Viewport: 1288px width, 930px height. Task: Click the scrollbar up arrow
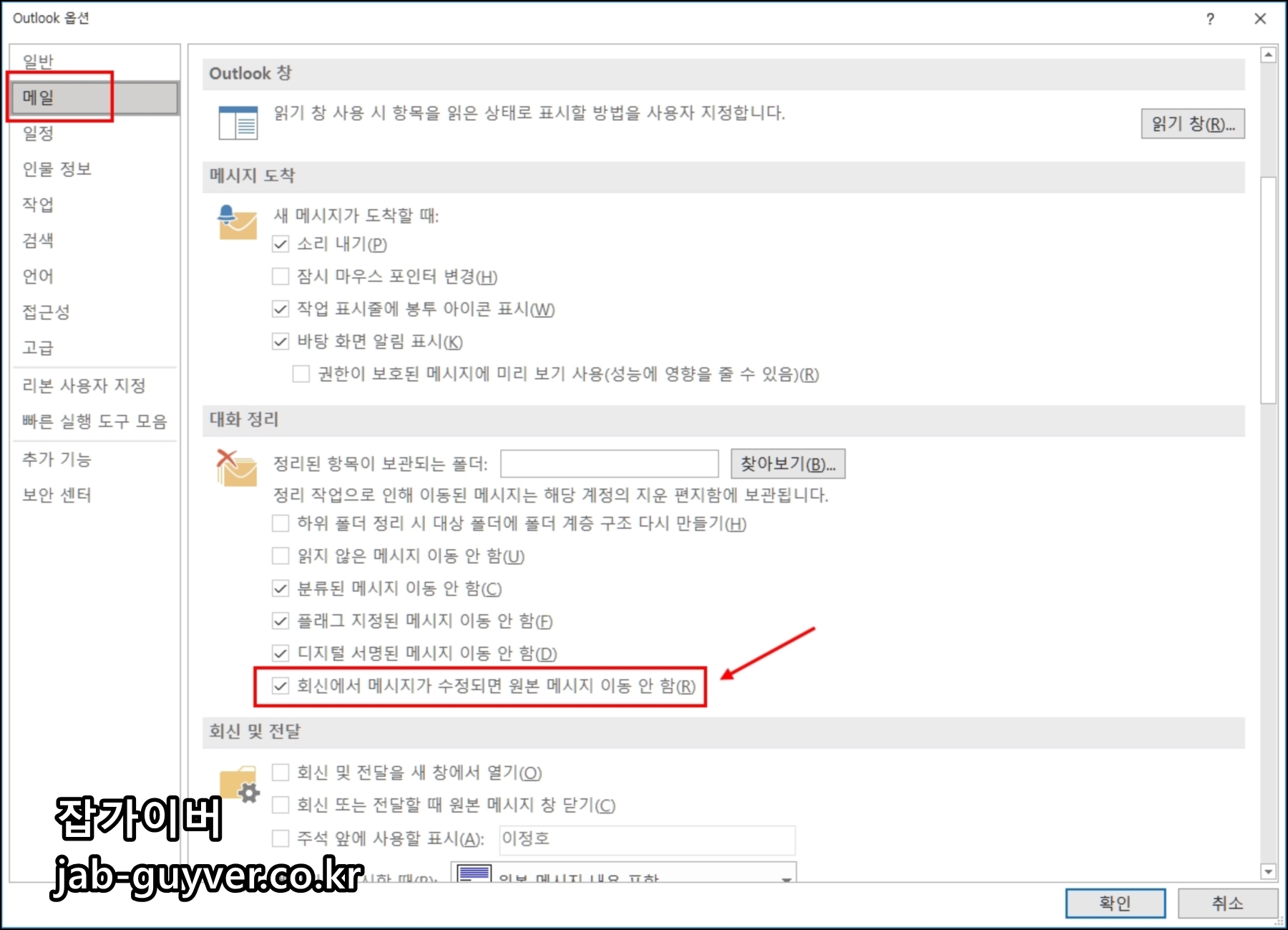pyautogui.click(x=1269, y=54)
